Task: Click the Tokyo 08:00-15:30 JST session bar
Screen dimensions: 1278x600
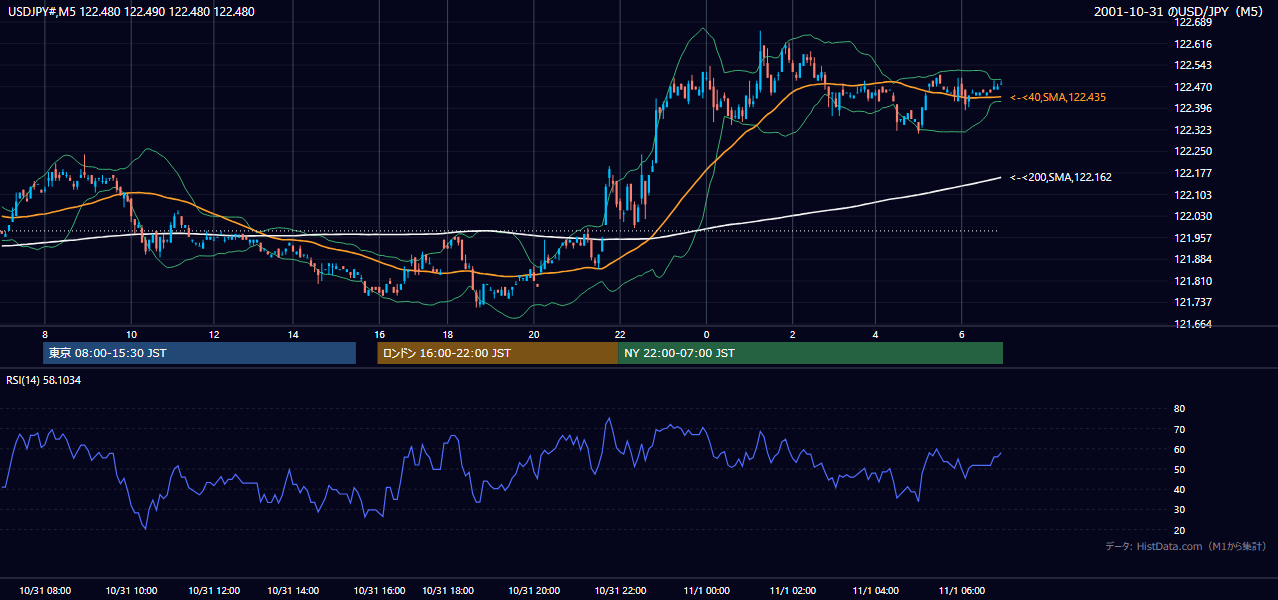Action: pyautogui.click(x=200, y=353)
